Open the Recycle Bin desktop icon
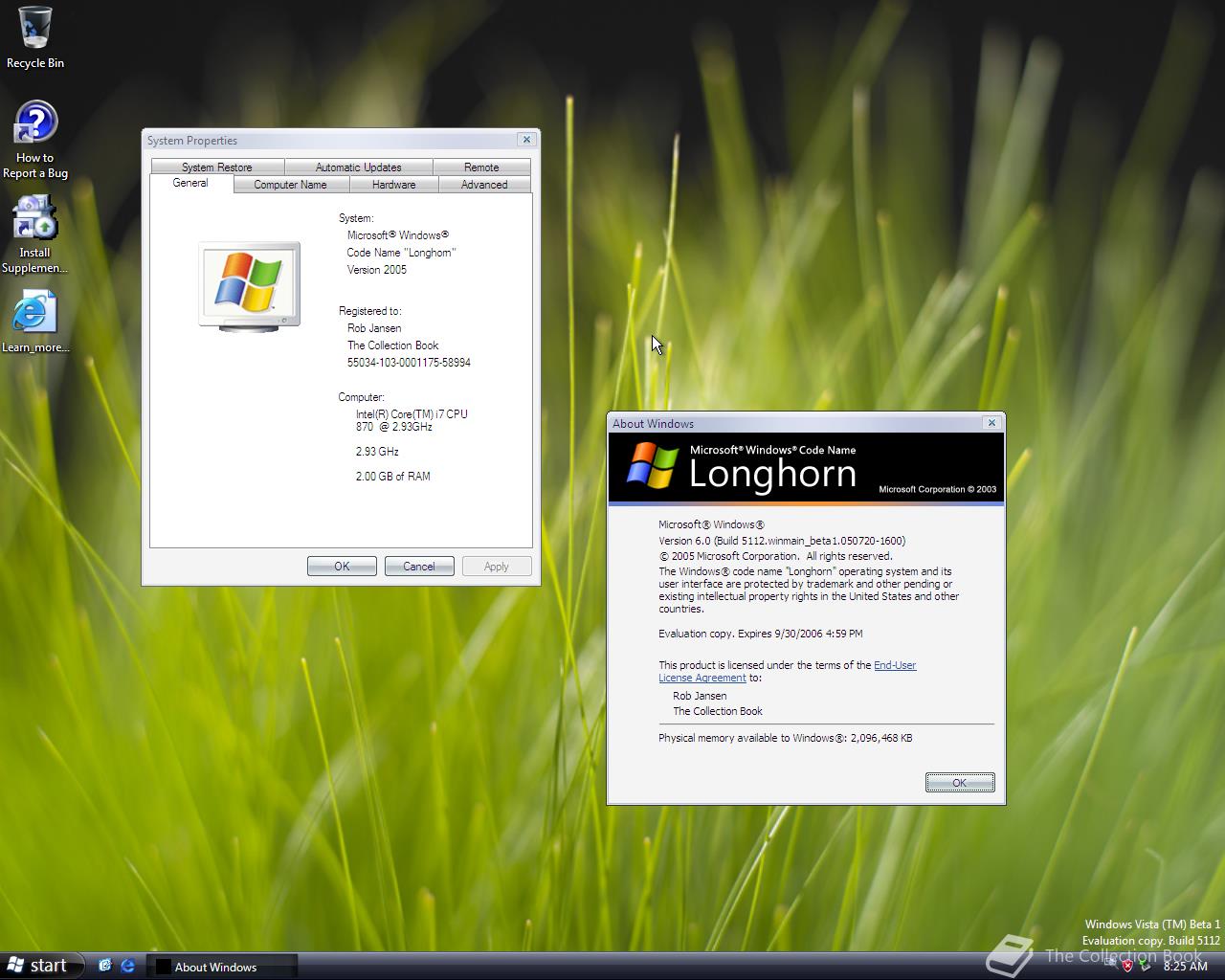Viewport: 1225px width, 980px height. [x=35, y=38]
